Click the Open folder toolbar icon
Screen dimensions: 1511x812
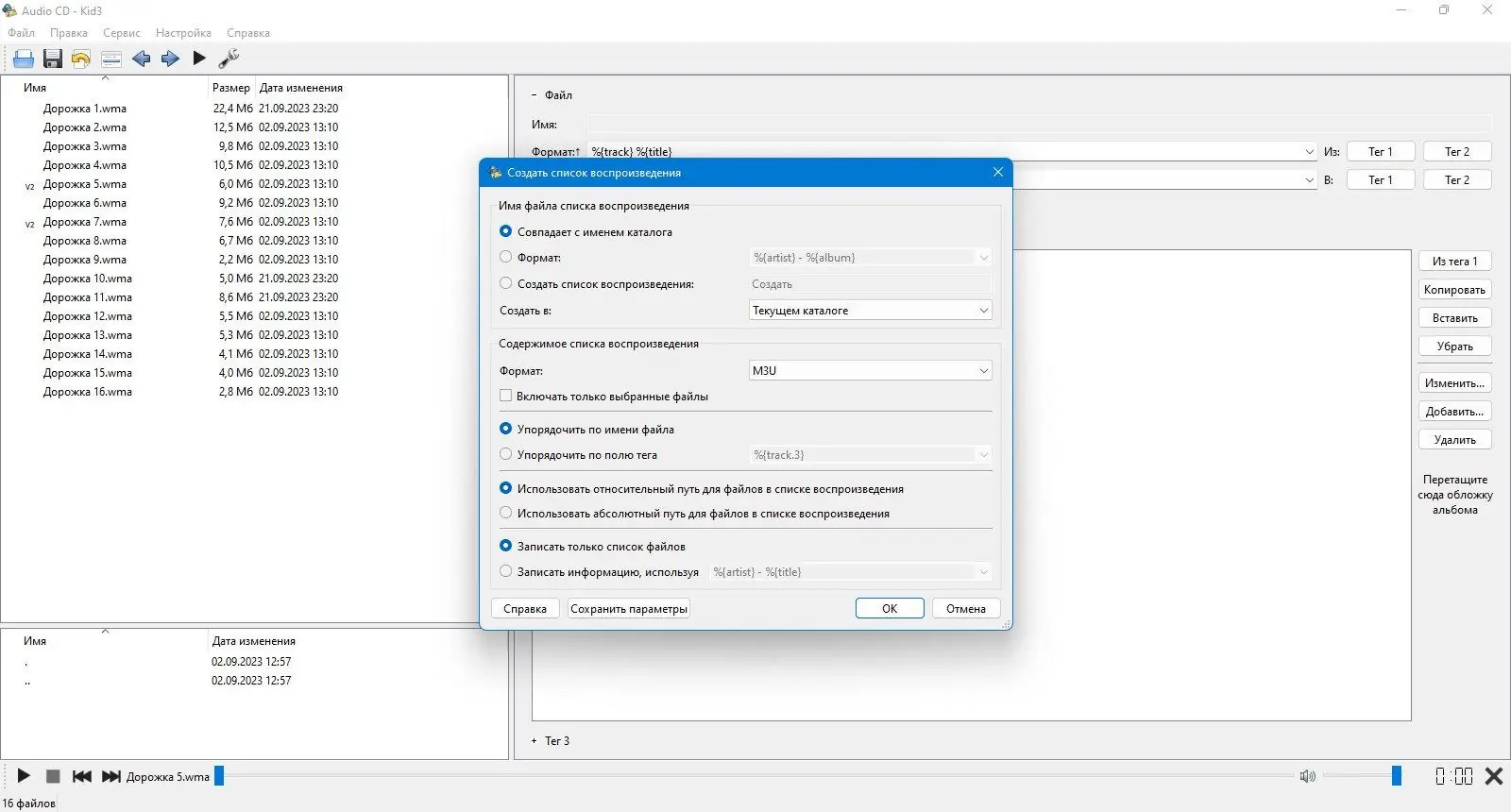(x=24, y=59)
